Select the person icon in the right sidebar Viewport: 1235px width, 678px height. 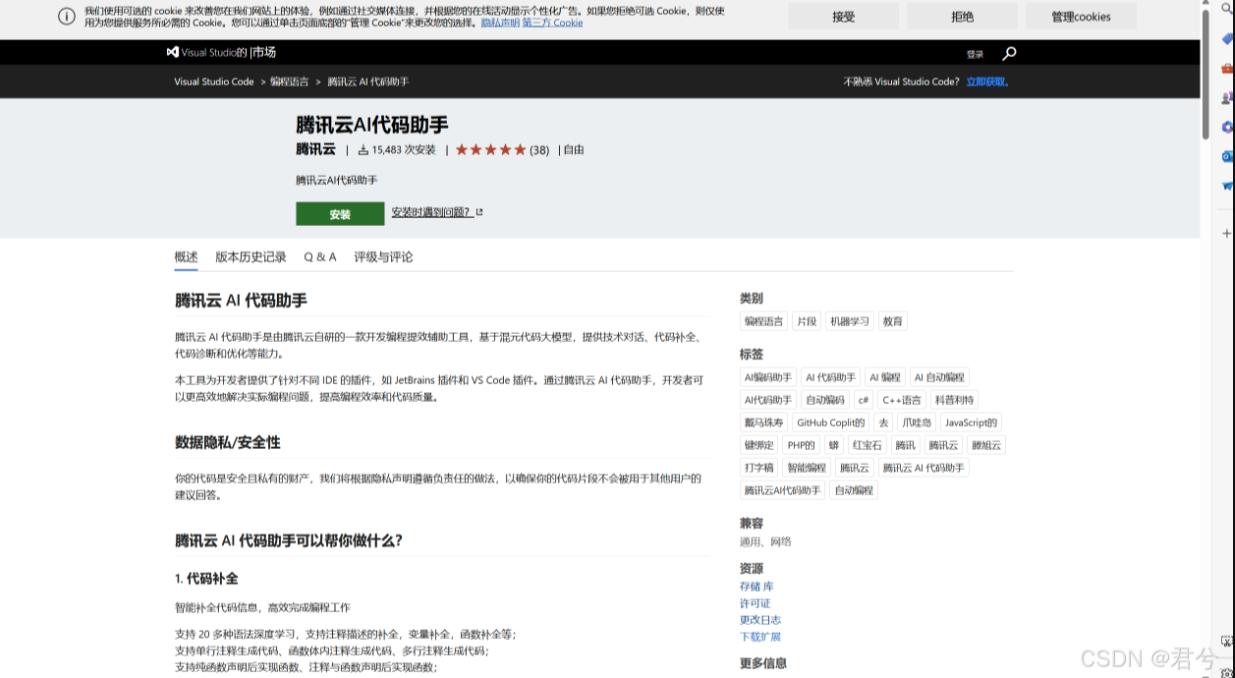(1228, 99)
